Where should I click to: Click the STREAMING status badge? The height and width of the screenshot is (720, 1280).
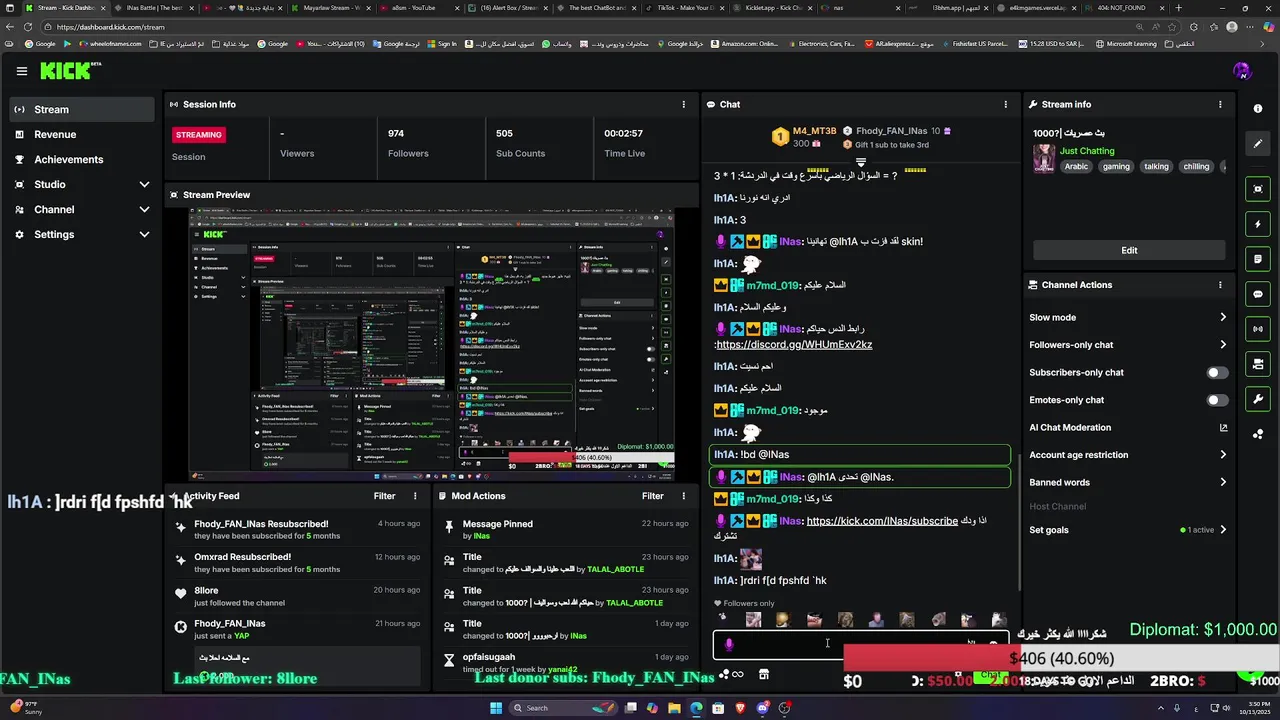coord(199,135)
